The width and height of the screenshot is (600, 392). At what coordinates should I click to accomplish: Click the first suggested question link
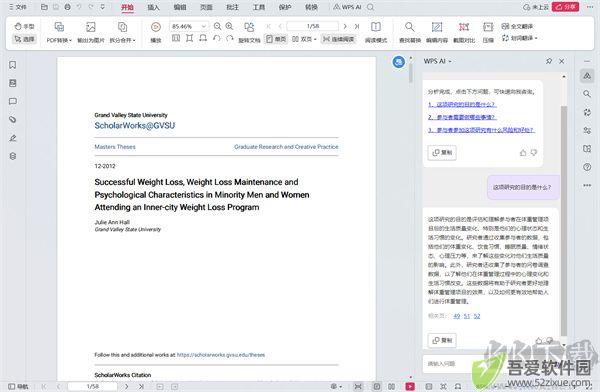(x=462, y=105)
